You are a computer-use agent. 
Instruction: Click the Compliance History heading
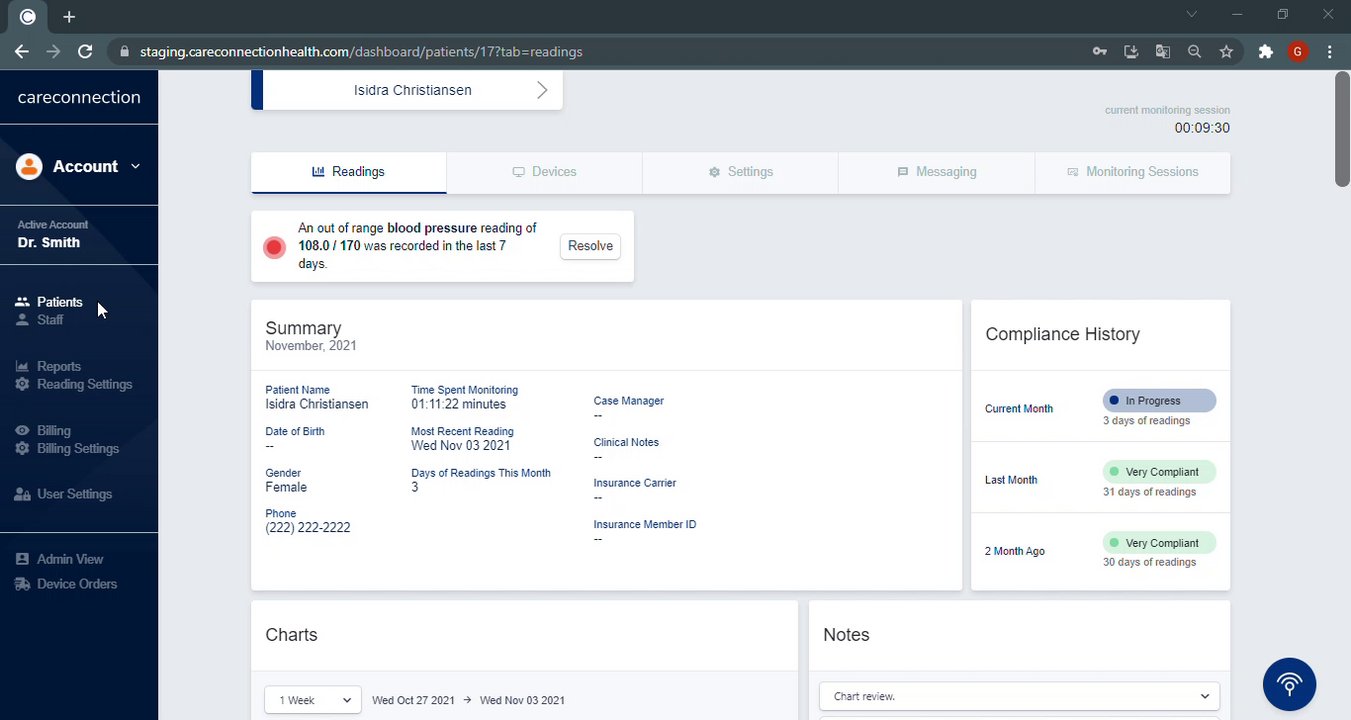tap(1062, 334)
